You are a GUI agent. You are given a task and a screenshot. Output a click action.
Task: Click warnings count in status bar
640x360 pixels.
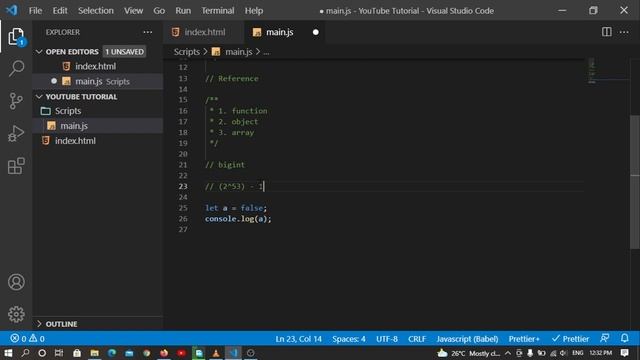click(37, 338)
